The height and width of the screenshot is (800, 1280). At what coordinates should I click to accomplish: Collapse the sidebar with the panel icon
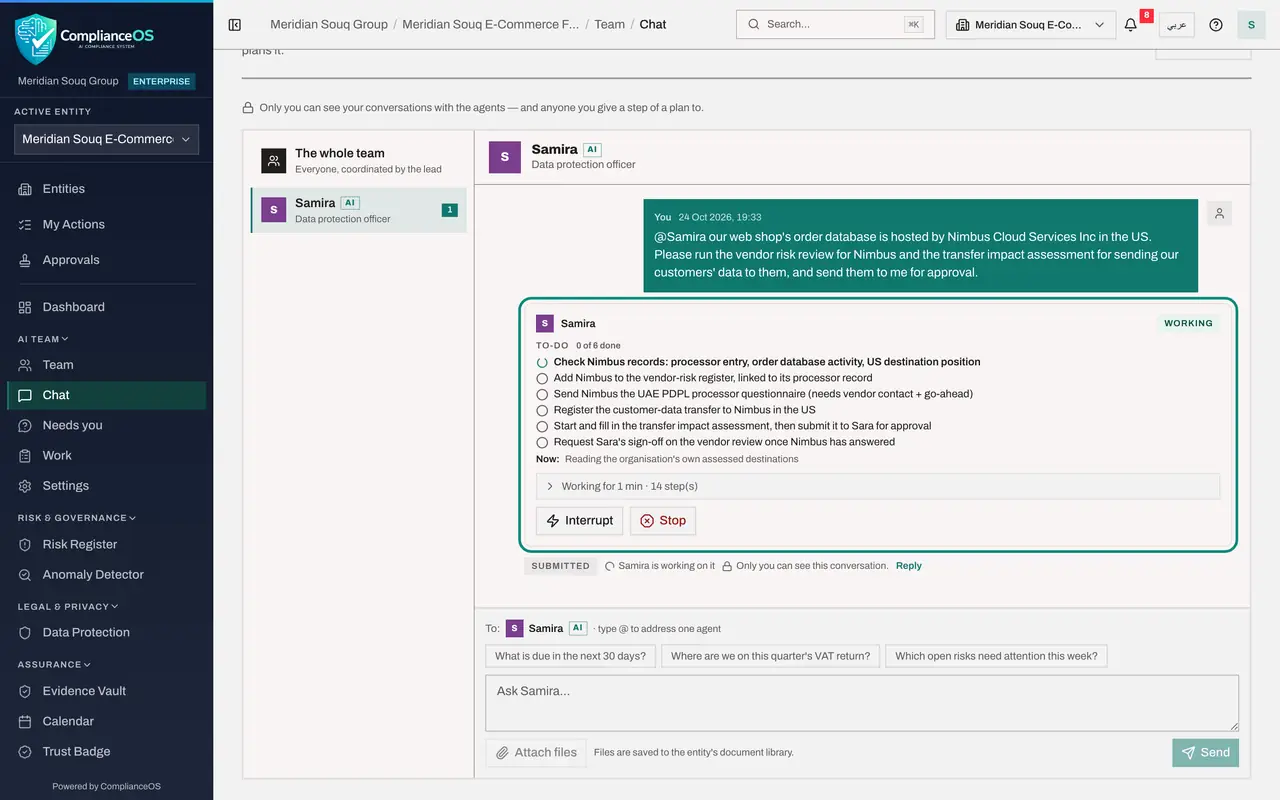(235, 25)
